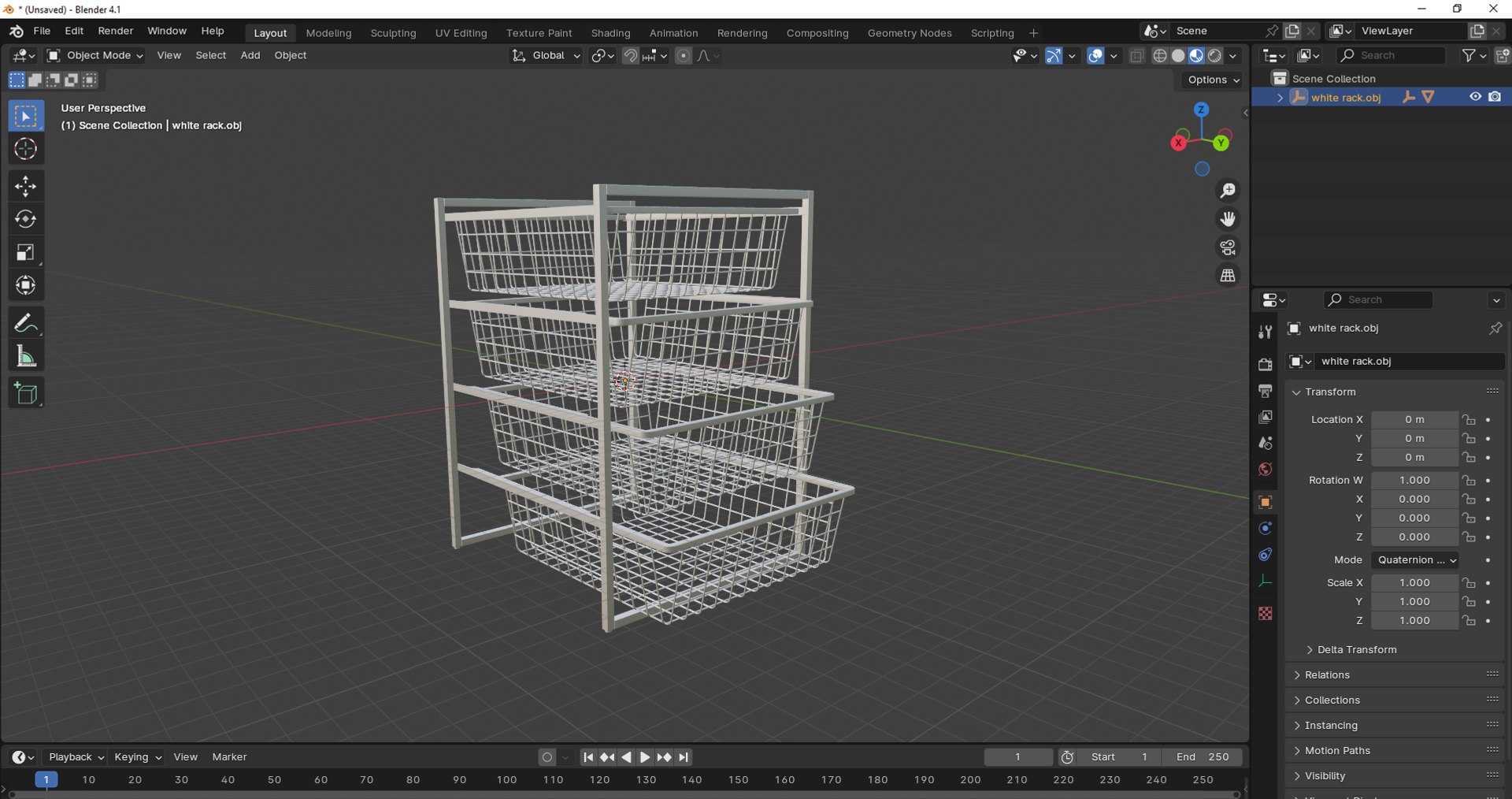Expand white rack.obj tree in outliner

pyautogui.click(x=1280, y=98)
